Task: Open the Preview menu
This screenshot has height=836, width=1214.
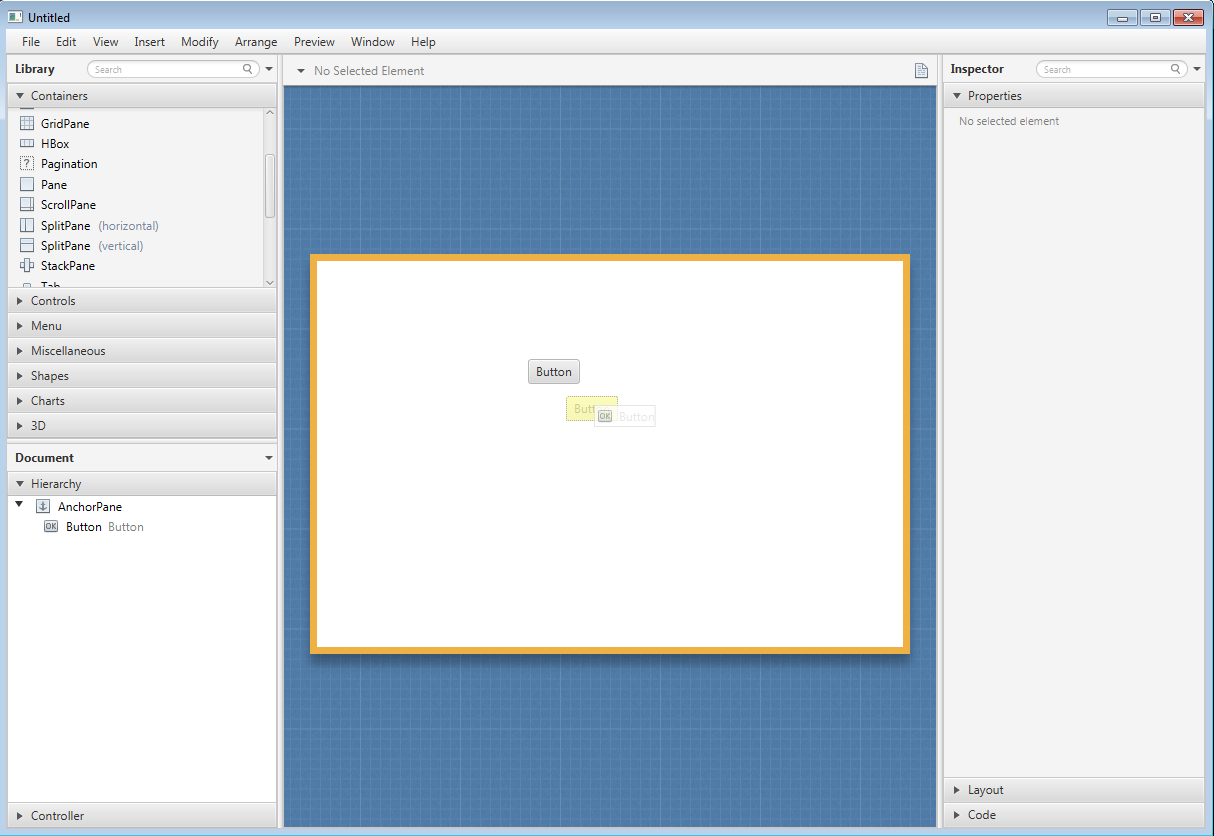Action: 314,42
